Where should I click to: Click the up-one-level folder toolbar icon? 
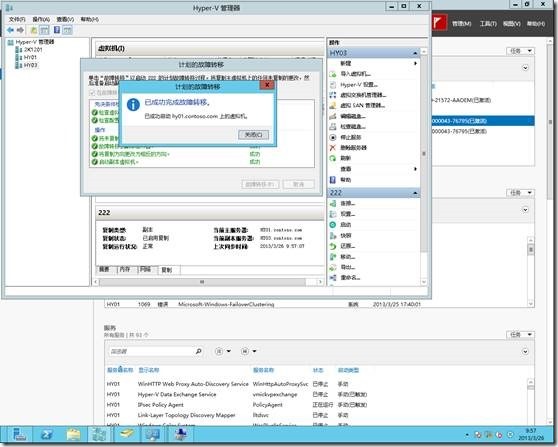(33, 30)
